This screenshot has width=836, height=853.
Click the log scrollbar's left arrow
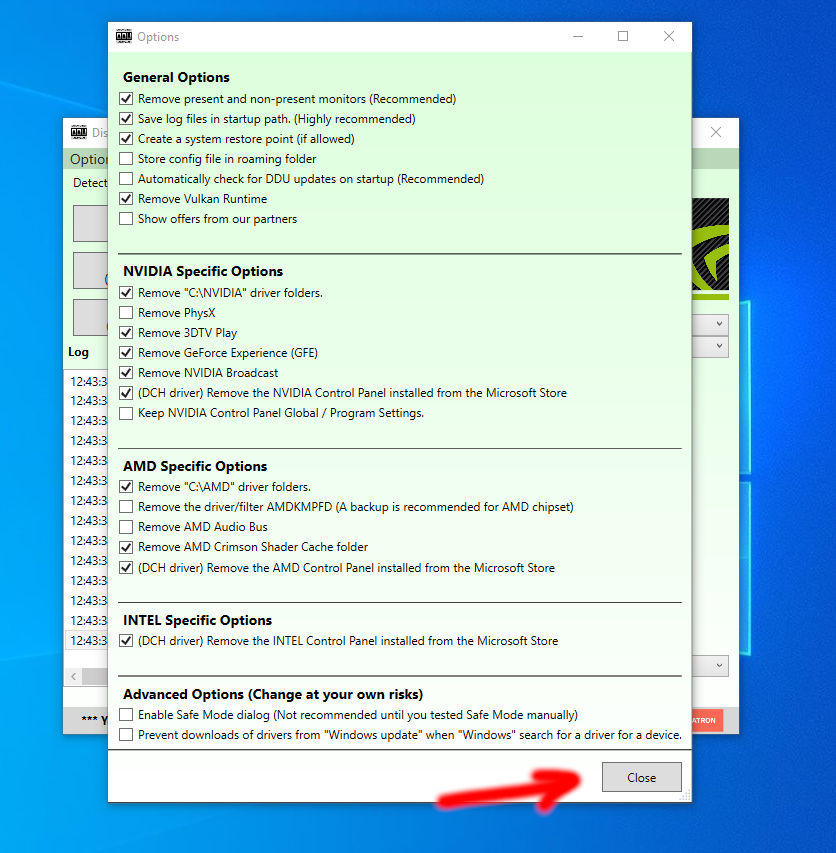click(73, 676)
